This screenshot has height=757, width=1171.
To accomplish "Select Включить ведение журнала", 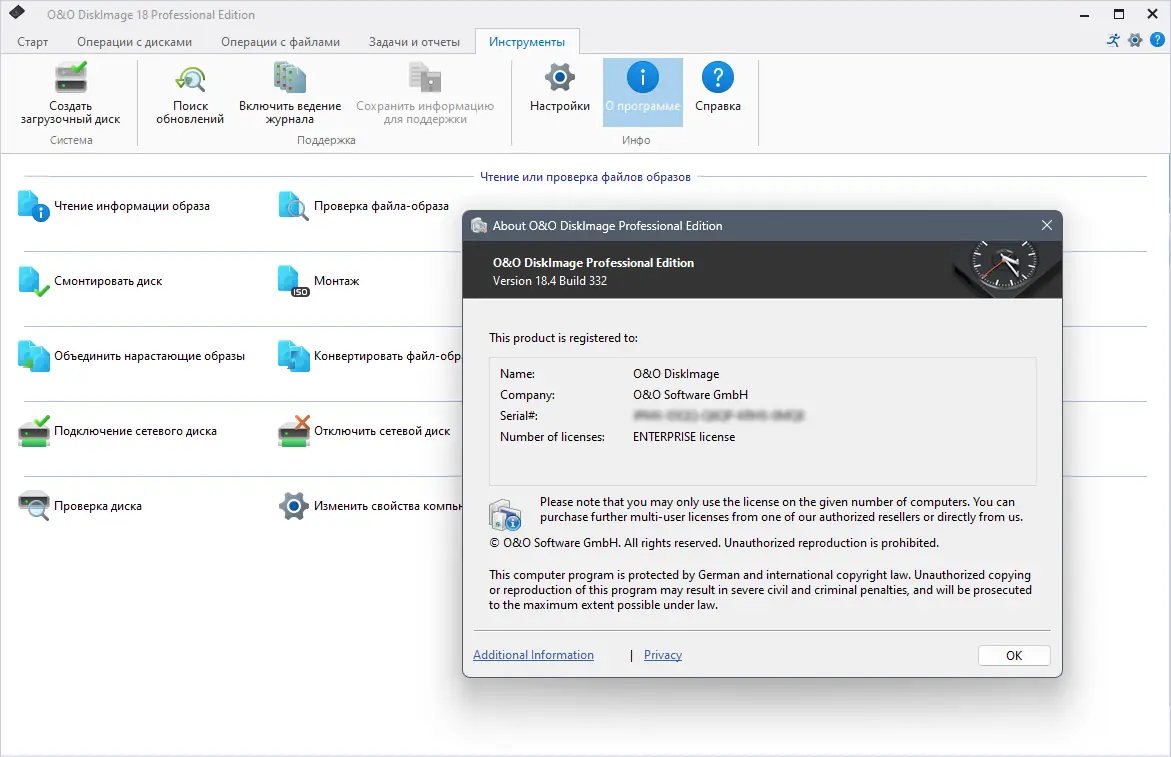I will pyautogui.click(x=290, y=93).
